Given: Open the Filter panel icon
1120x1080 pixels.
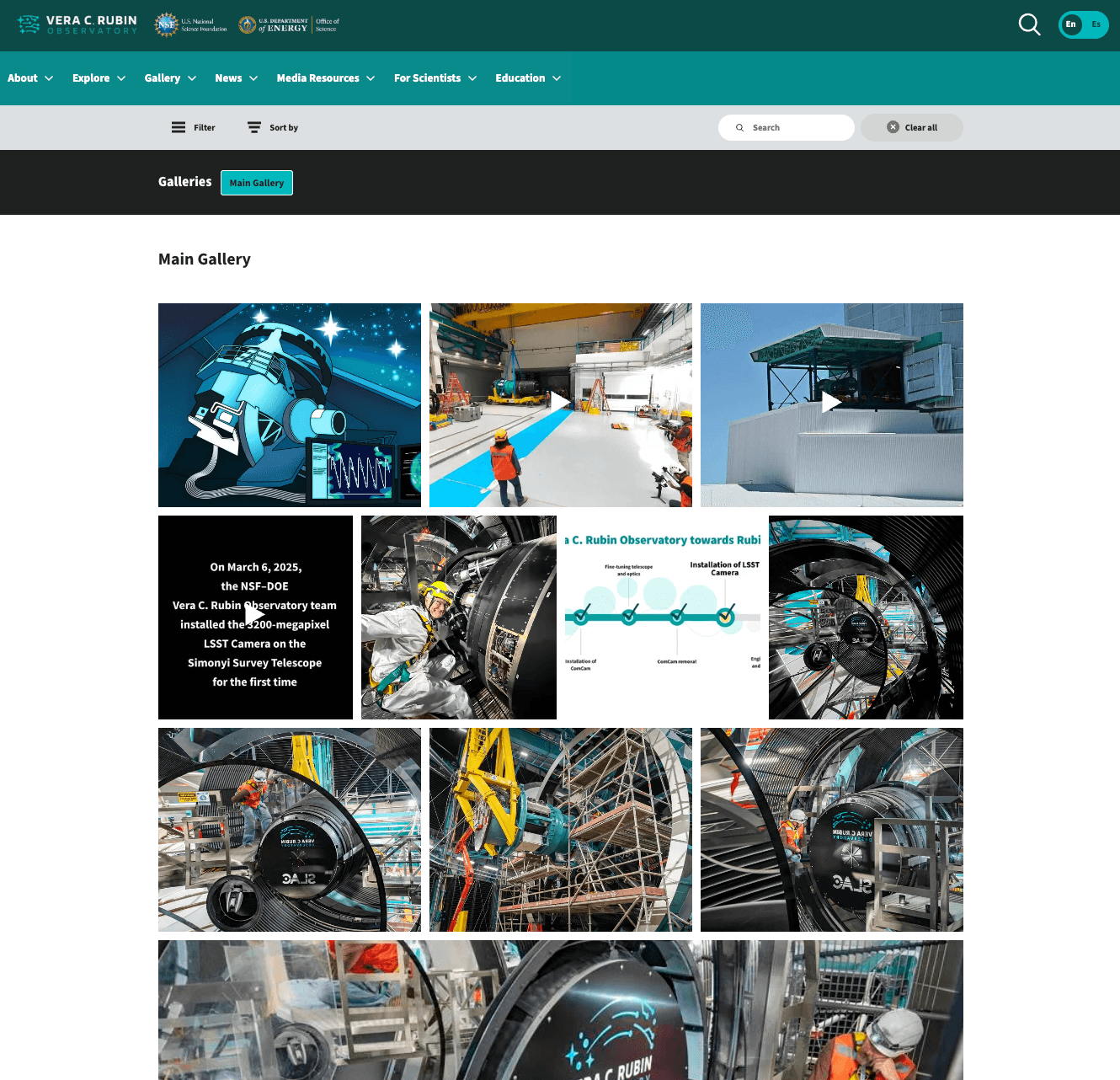Looking at the screenshot, I should click(179, 127).
